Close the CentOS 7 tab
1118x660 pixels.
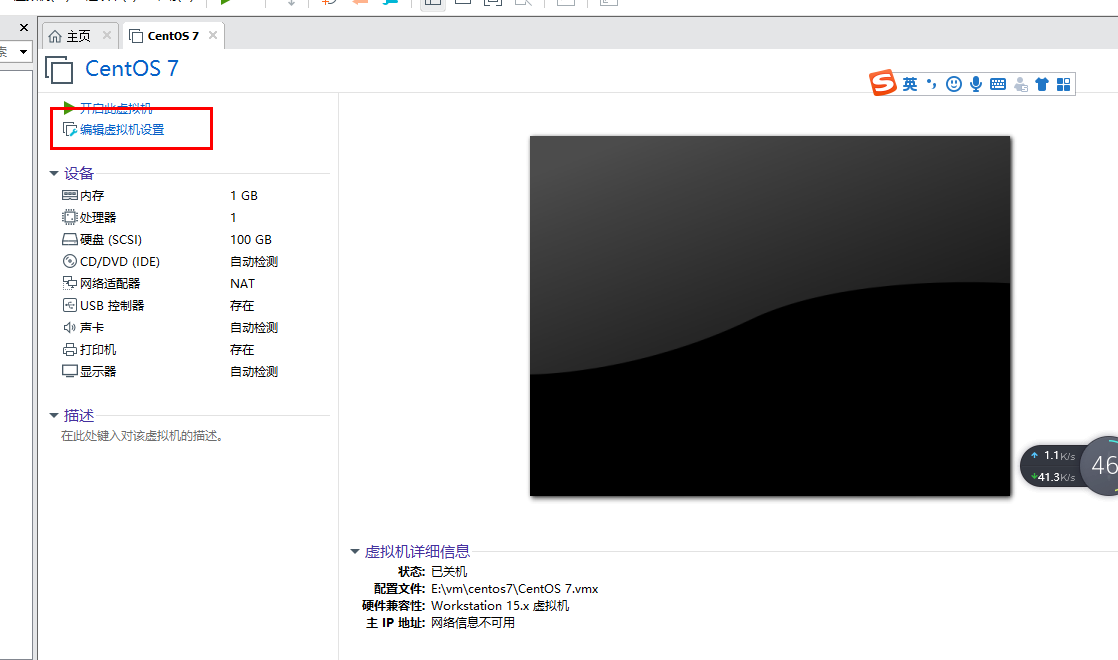(212, 35)
